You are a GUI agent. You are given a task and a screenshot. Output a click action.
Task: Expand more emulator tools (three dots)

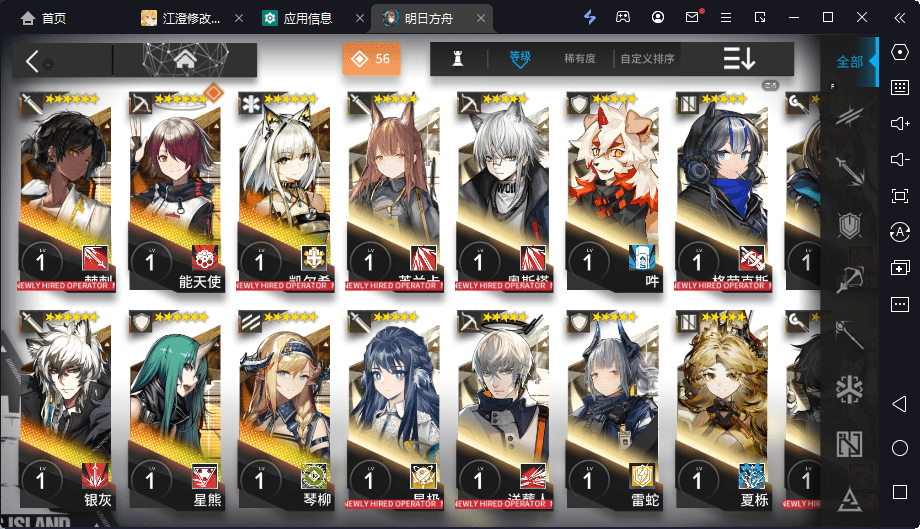(899, 304)
